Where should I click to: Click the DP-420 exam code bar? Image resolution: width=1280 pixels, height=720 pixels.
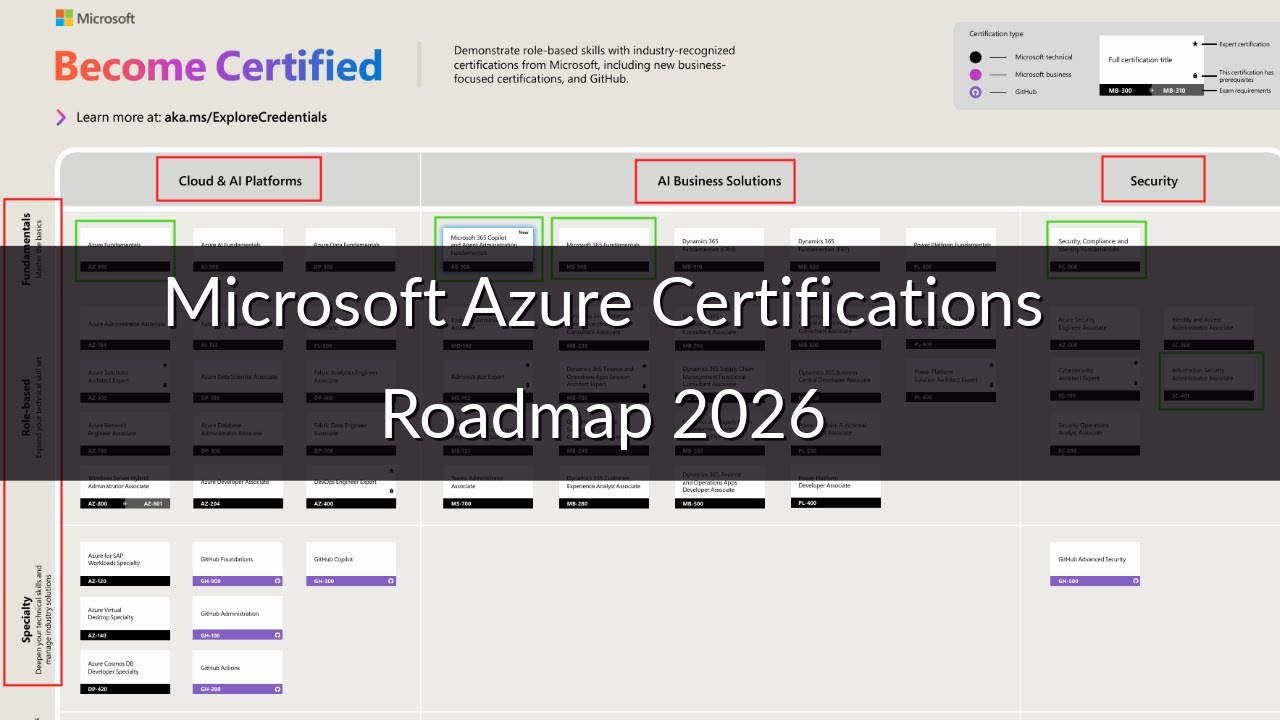coord(125,689)
